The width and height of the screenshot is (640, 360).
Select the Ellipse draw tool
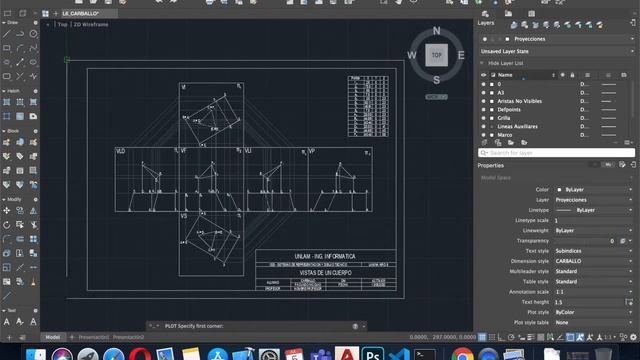tap(33, 62)
